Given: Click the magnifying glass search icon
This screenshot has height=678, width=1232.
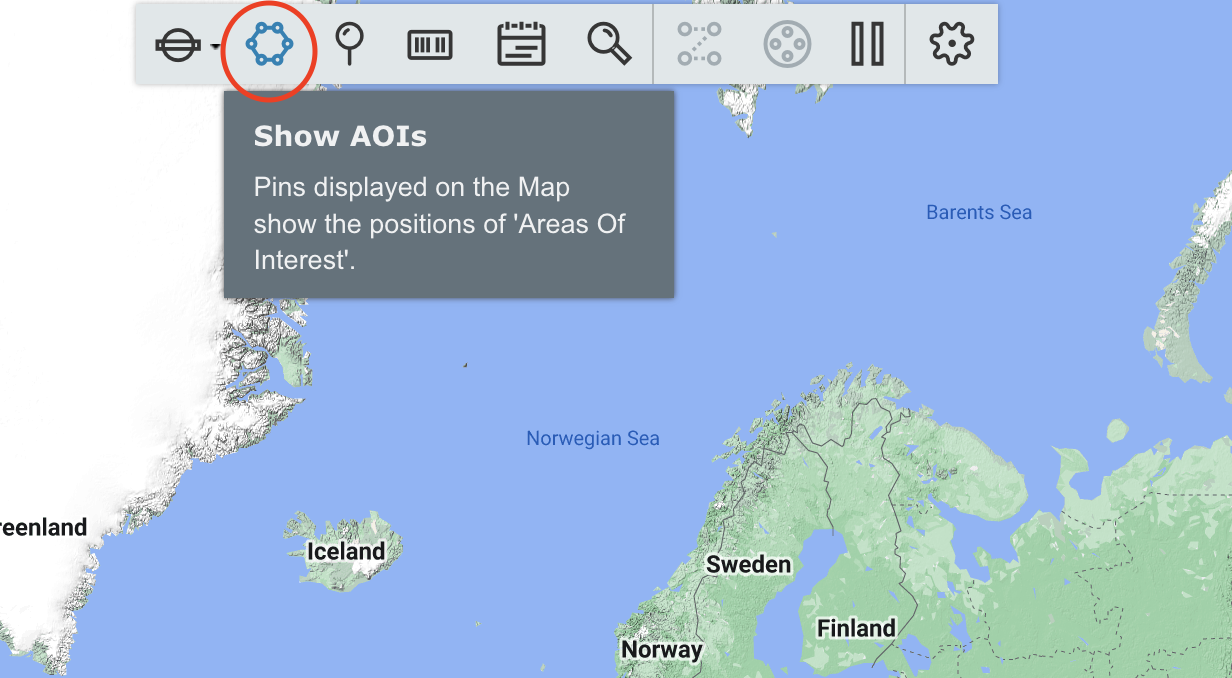Looking at the screenshot, I should click(608, 45).
